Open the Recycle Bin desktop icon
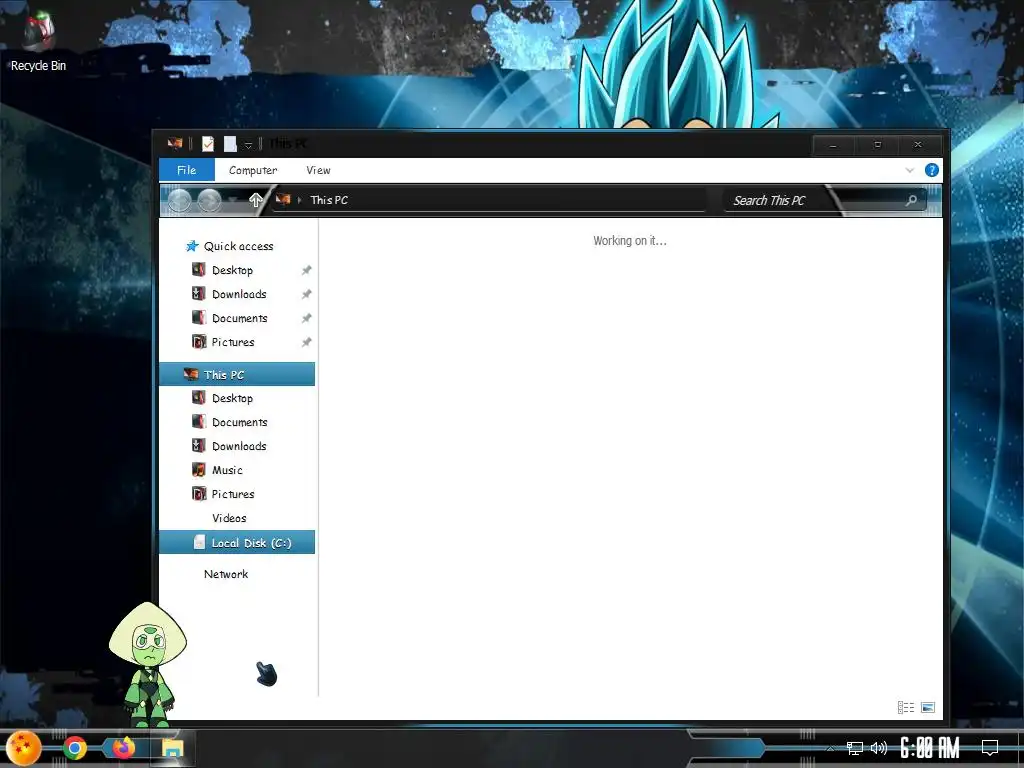Screen dimensions: 1024x768 [38, 42]
